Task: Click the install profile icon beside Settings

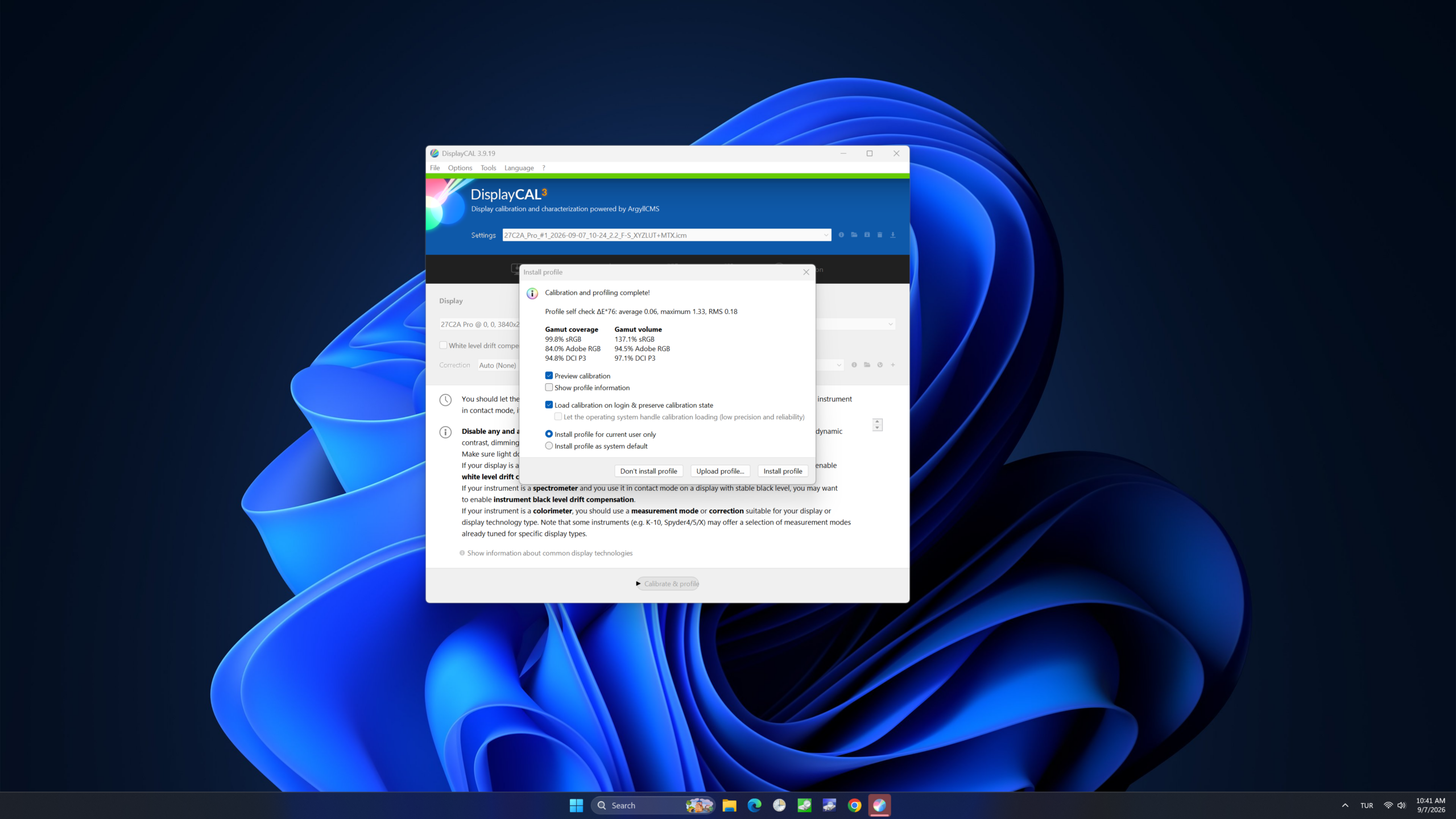Action: click(867, 235)
